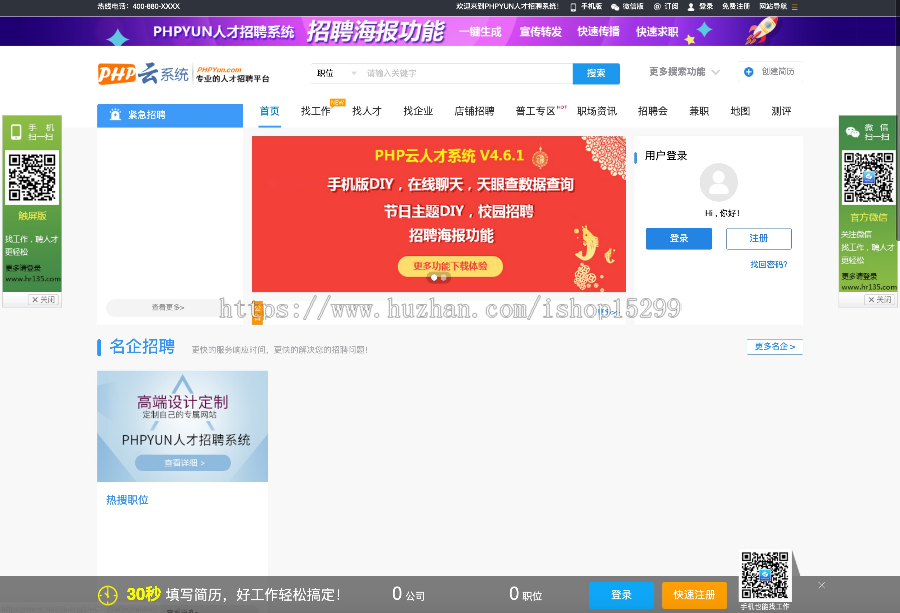Click the clock icon in bottom bar
The width and height of the screenshot is (900, 613).
(x=108, y=595)
